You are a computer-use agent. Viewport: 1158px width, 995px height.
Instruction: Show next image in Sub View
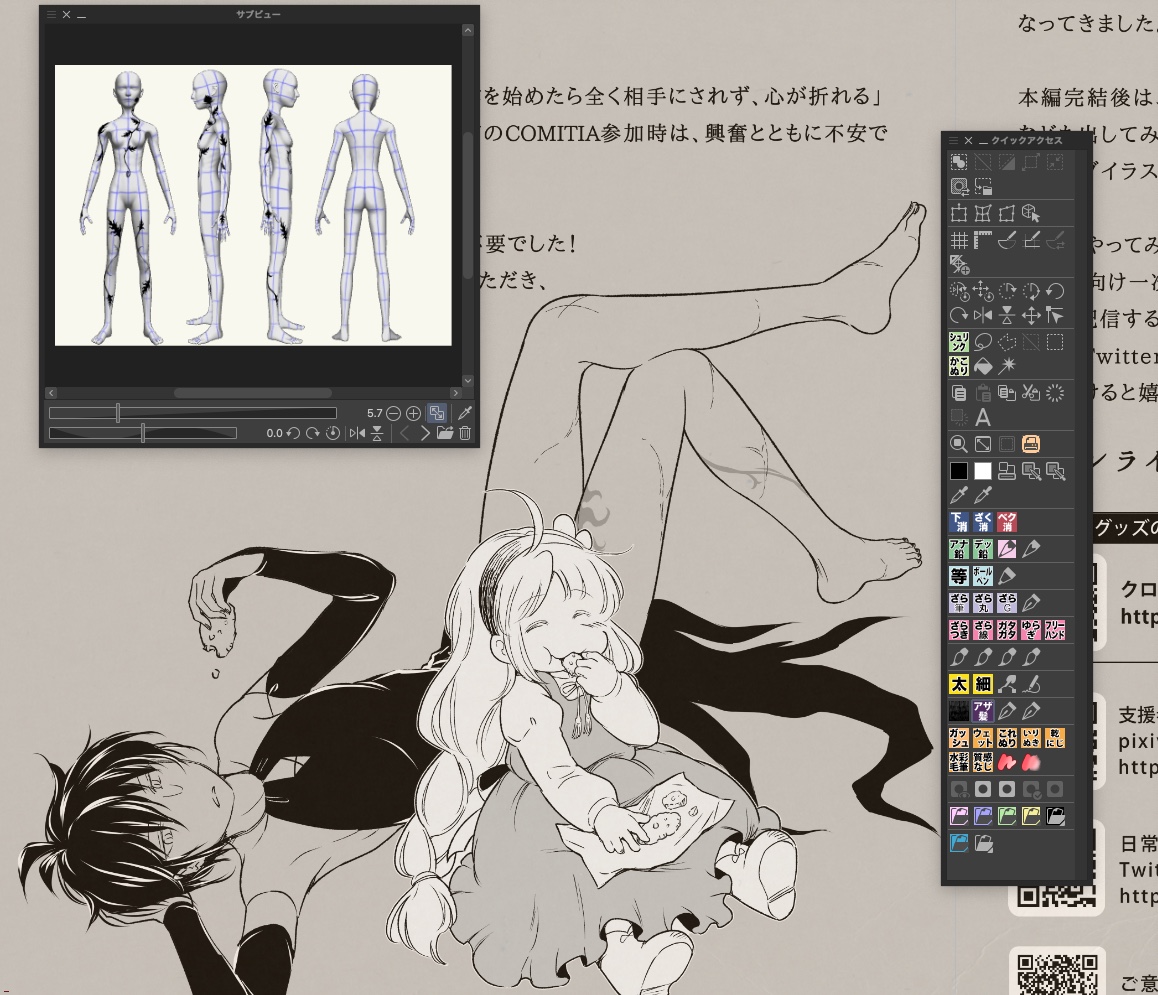[x=425, y=434]
